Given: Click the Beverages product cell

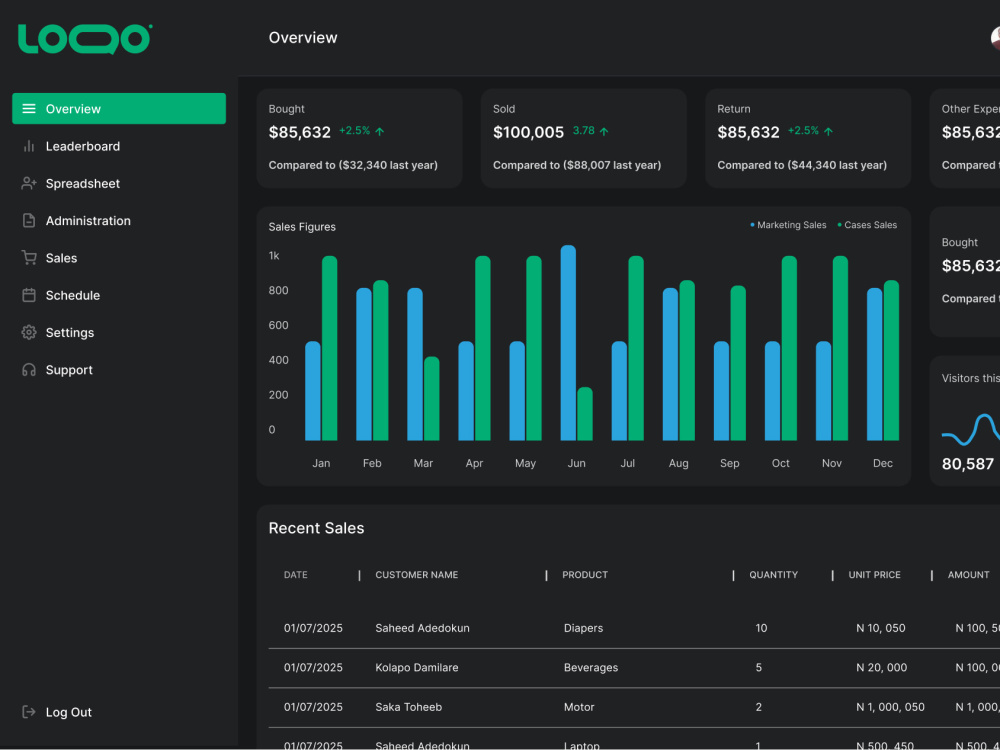Looking at the screenshot, I should pos(591,668).
